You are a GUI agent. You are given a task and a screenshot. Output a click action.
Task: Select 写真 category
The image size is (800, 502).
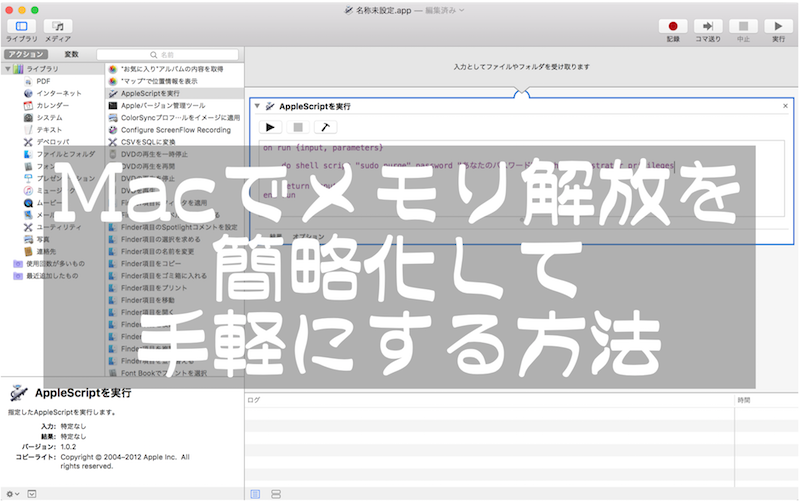[43, 240]
